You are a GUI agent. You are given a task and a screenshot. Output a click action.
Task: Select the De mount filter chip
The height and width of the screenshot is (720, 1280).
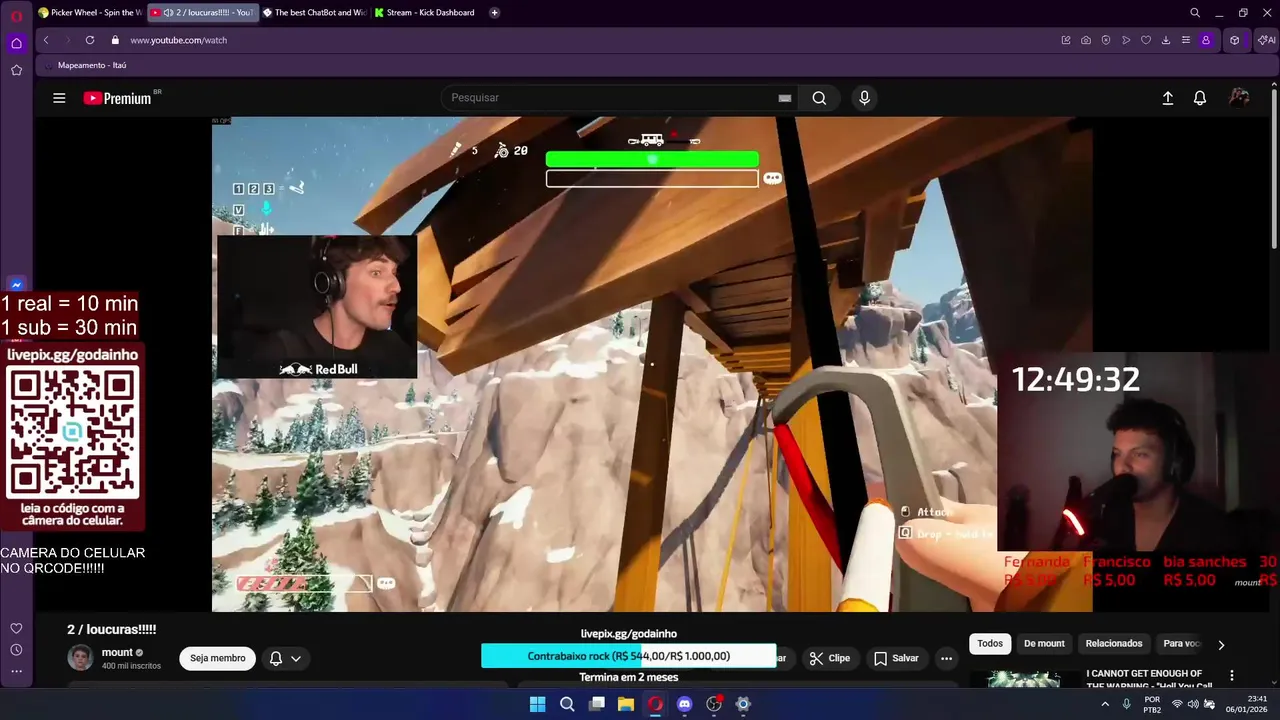click(1044, 644)
